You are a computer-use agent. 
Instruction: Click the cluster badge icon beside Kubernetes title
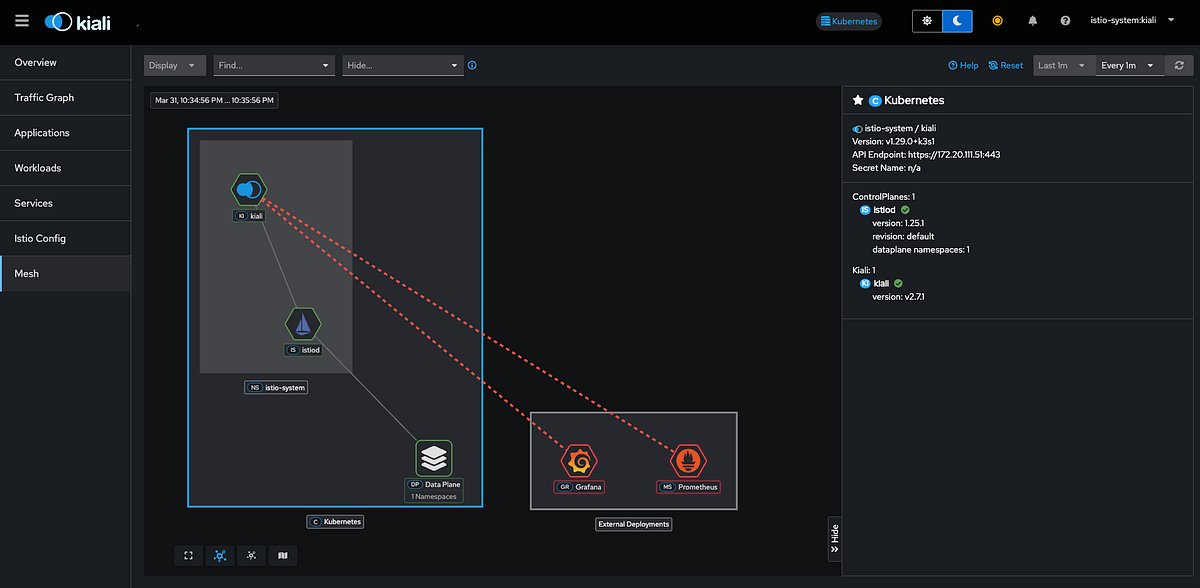tap(875, 100)
